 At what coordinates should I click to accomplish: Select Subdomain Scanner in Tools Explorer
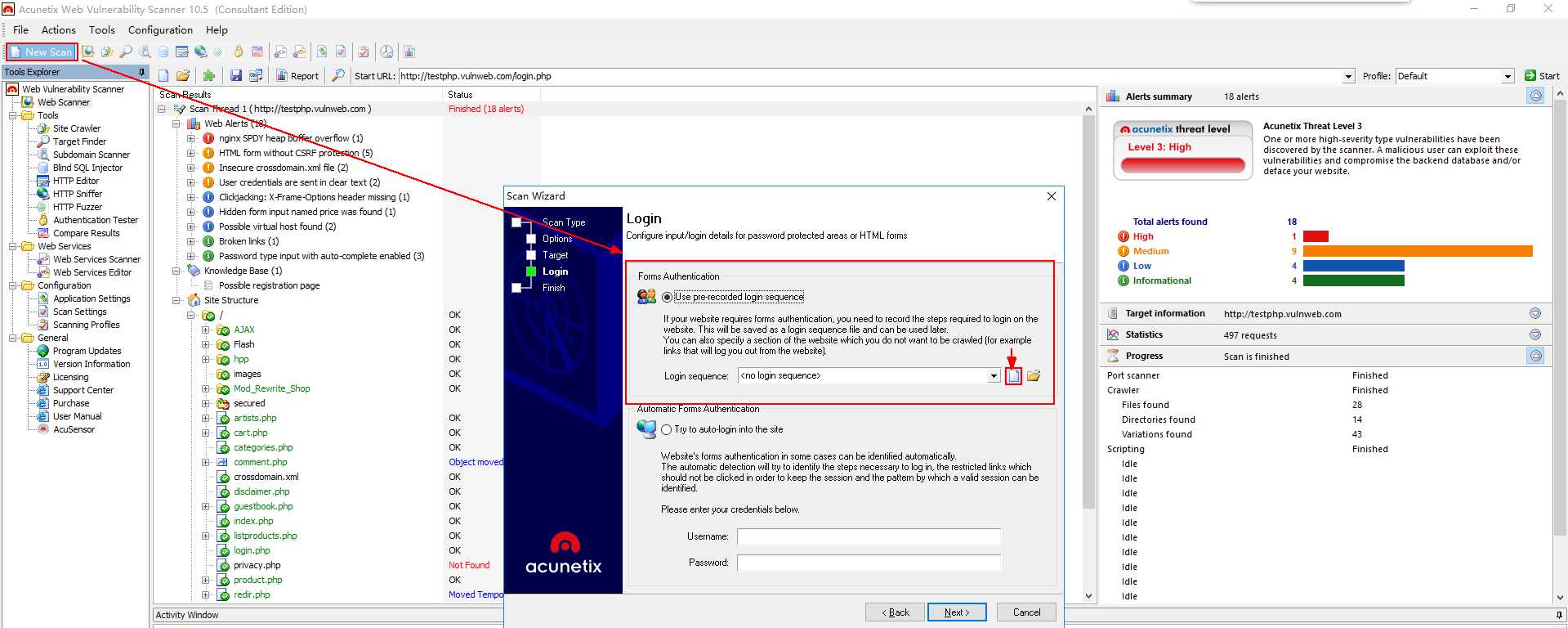(92, 155)
